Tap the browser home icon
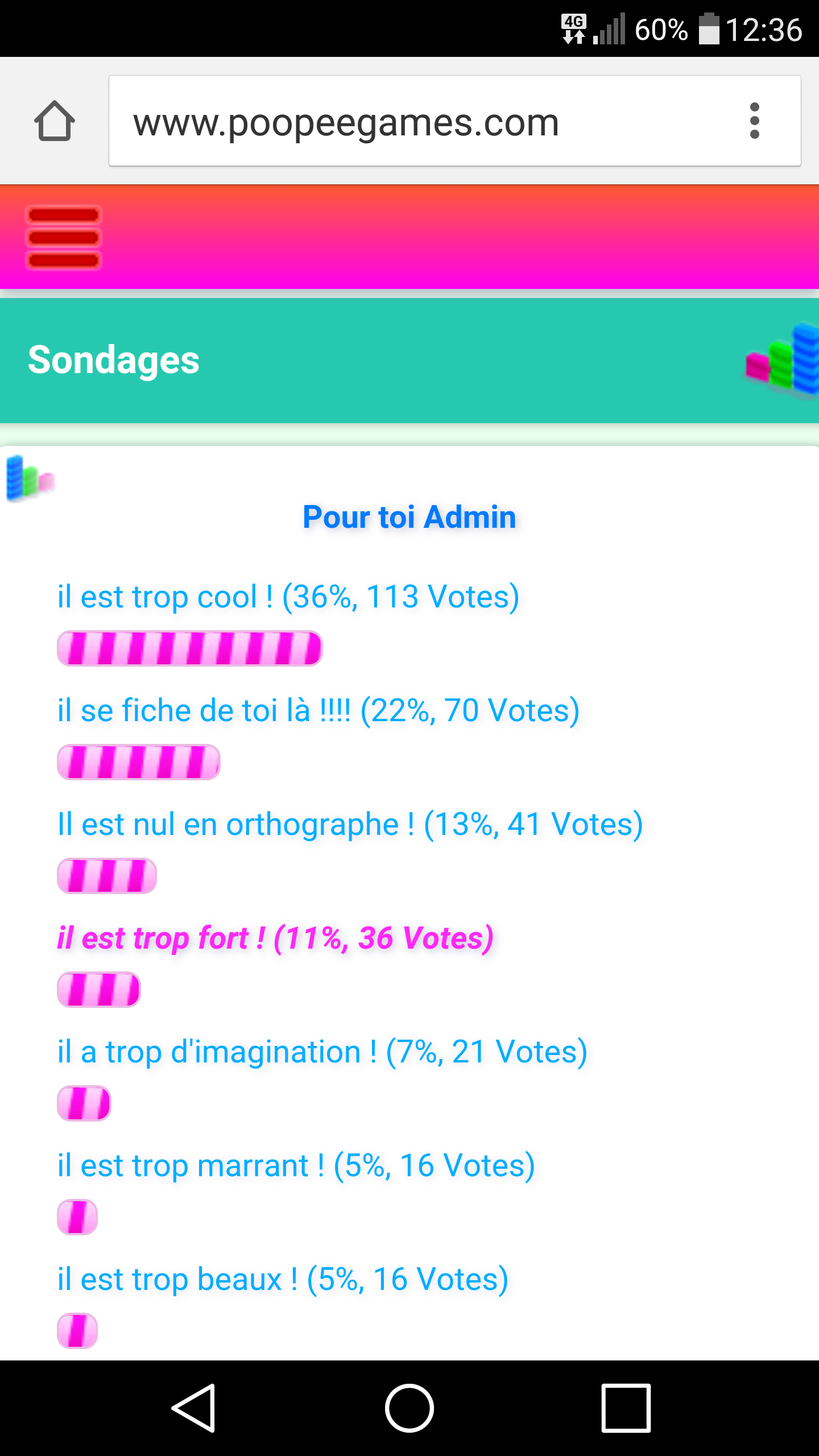819x1456 pixels. [55, 121]
